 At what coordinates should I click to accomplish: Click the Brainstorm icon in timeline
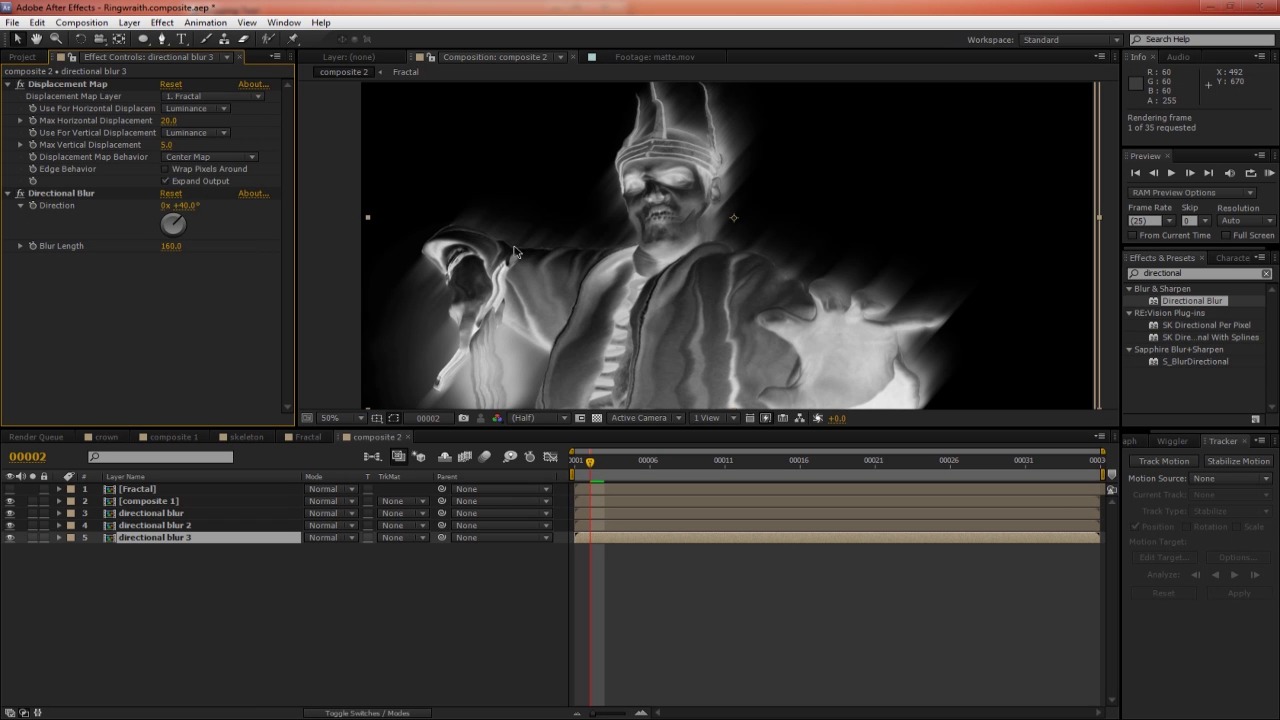coord(510,457)
